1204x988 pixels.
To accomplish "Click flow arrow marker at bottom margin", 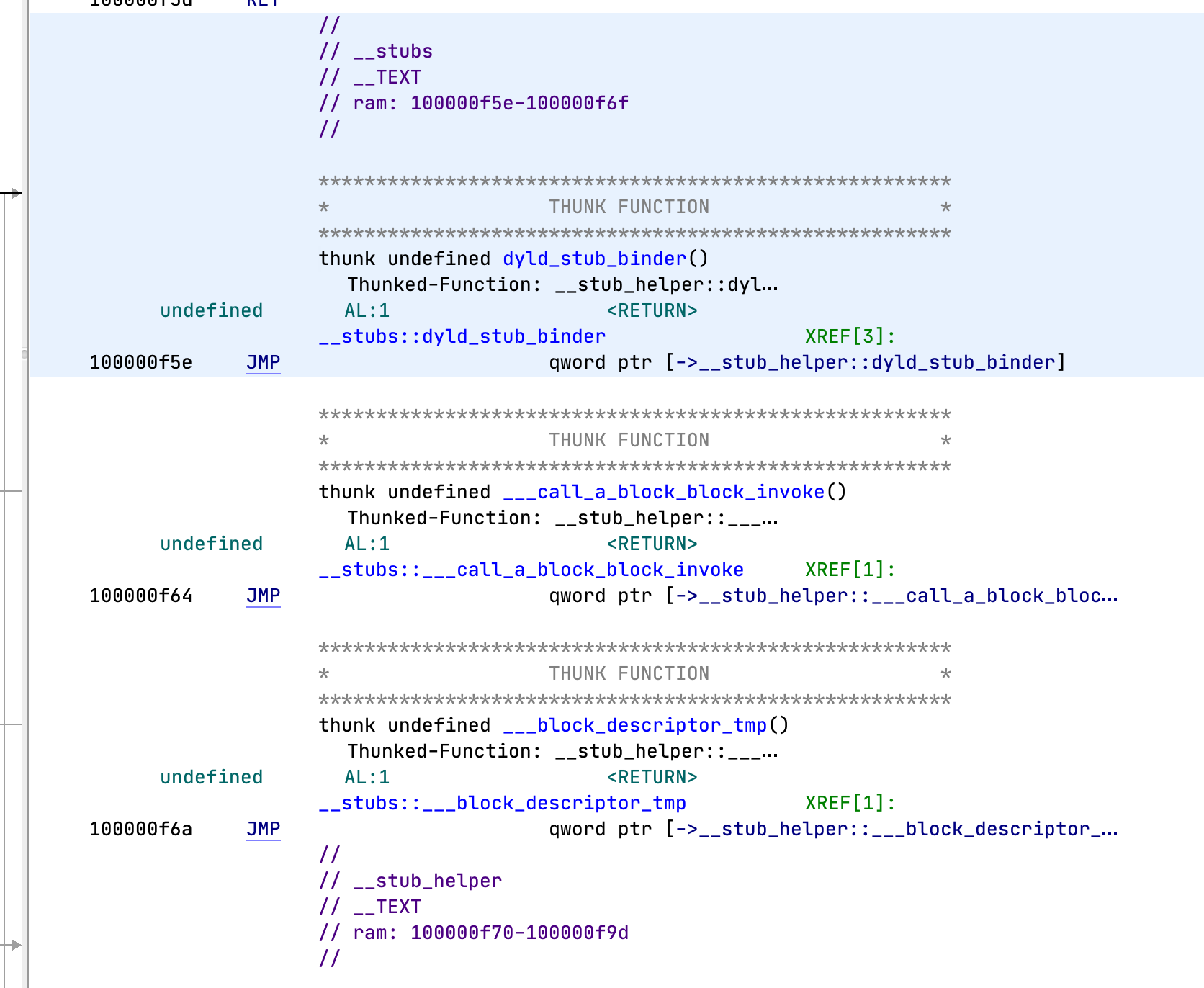I will [16, 945].
